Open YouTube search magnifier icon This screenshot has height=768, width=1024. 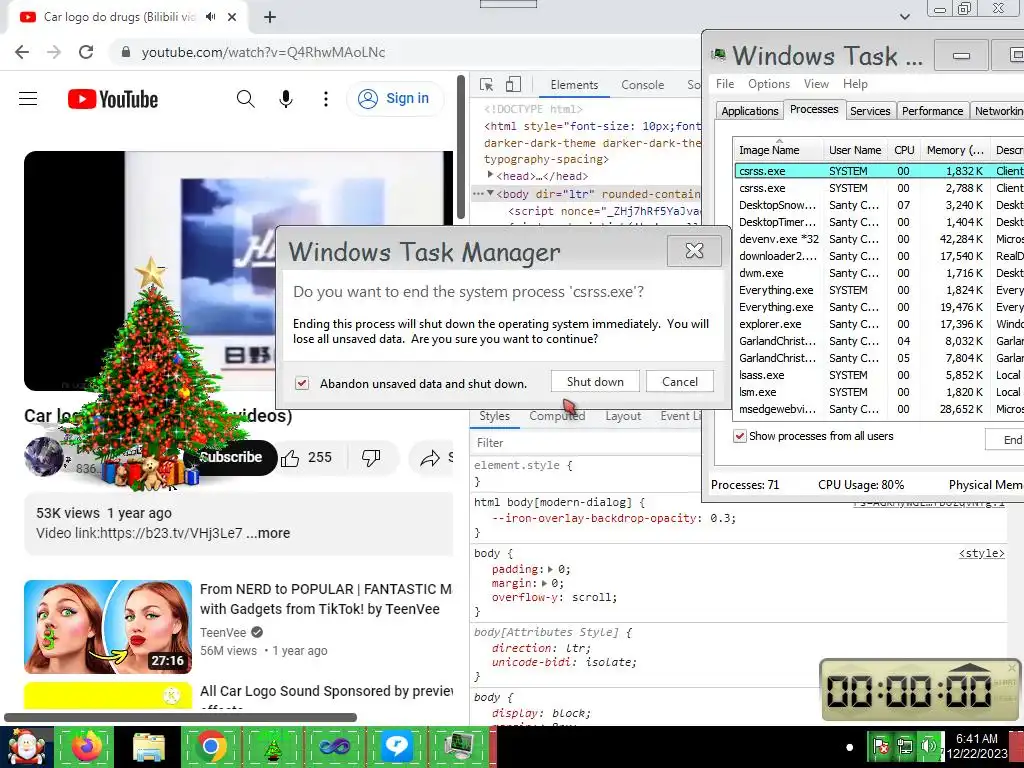click(246, 99)
